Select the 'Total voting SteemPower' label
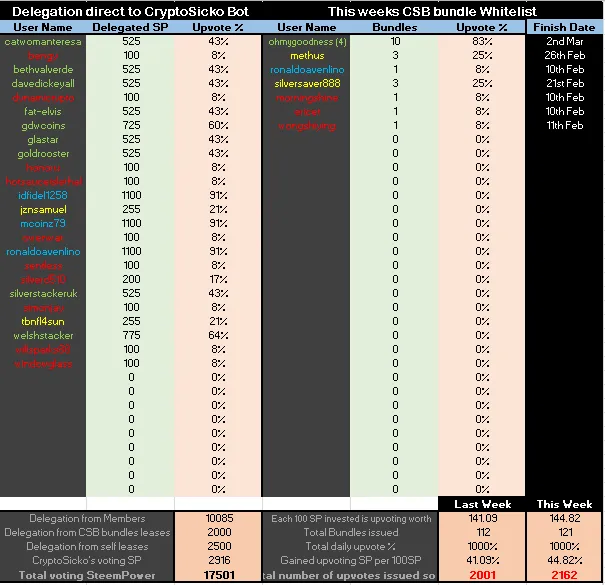The image size is (605, 585). point(87,575)
